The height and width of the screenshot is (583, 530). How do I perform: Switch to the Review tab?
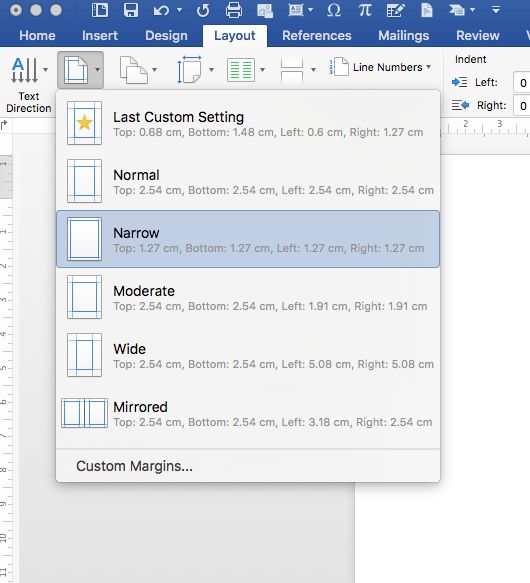coord(478,36)
